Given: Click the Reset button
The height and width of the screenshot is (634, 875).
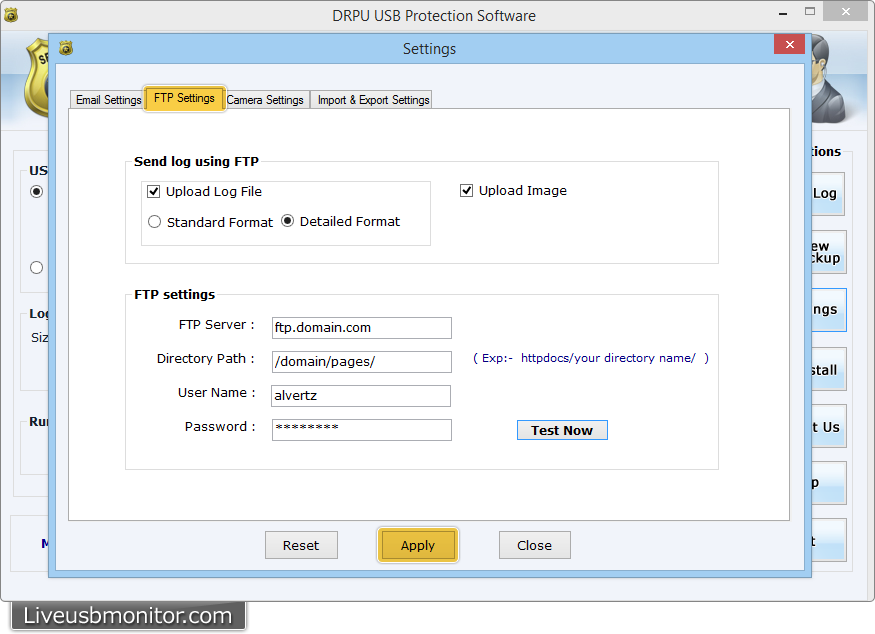Looking at the screenshot, I should click(x=301, y=545).
